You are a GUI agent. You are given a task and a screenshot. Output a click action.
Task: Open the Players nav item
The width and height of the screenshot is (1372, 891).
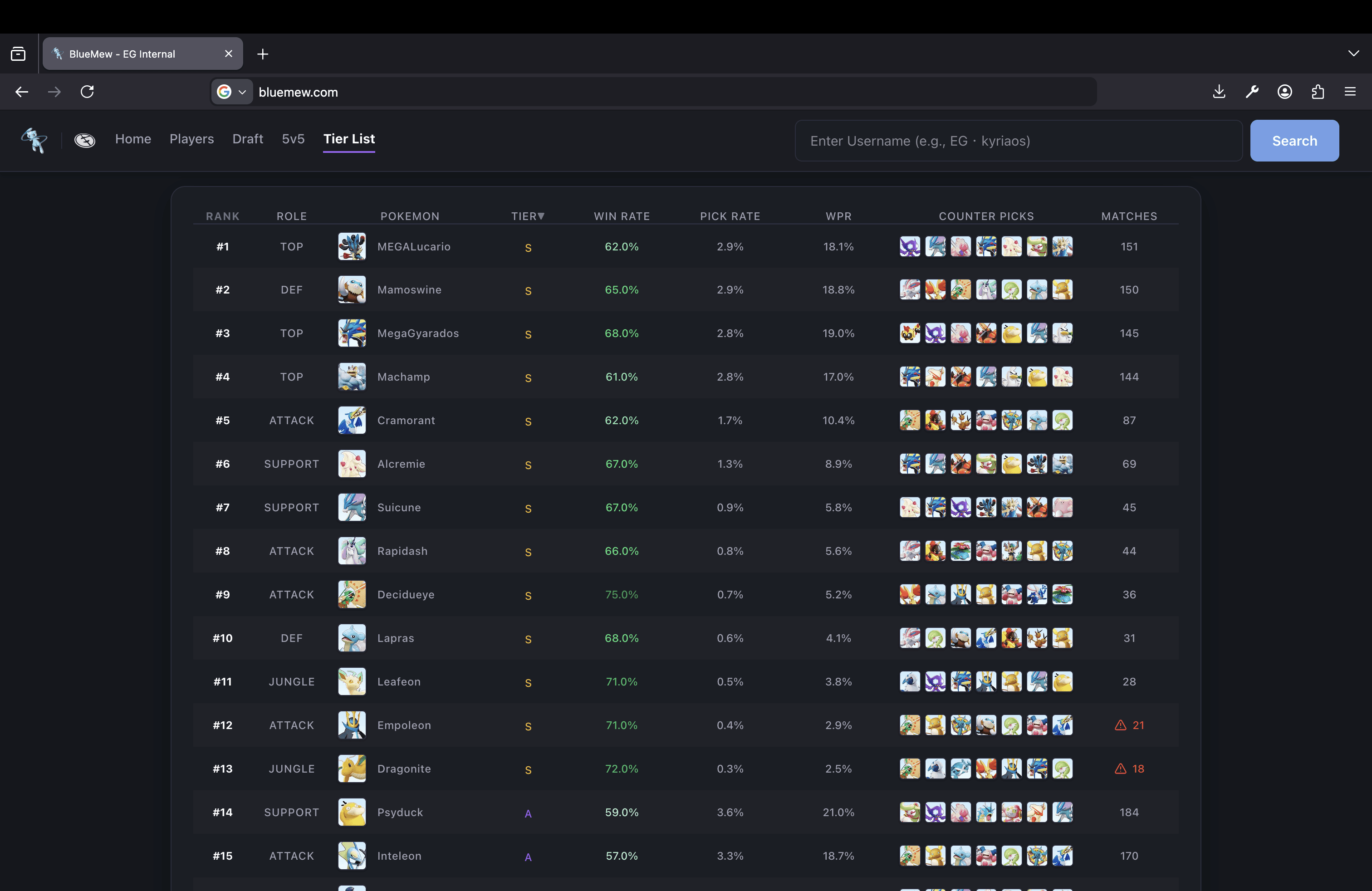[x=191, y=139]
